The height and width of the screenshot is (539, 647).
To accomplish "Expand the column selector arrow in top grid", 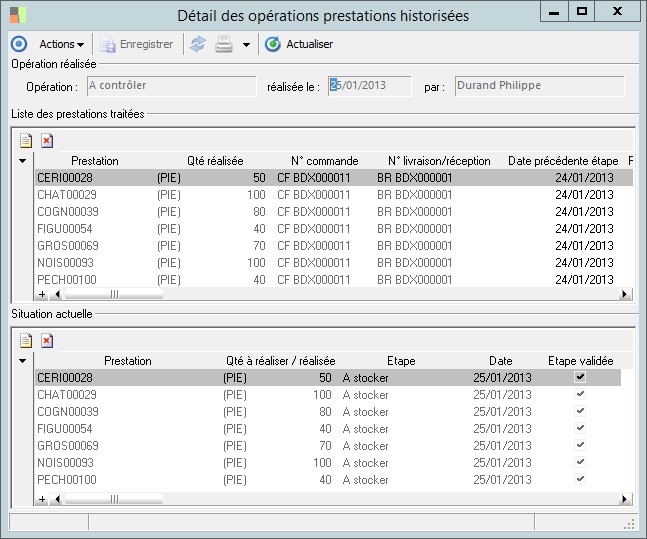I will 23,160.
